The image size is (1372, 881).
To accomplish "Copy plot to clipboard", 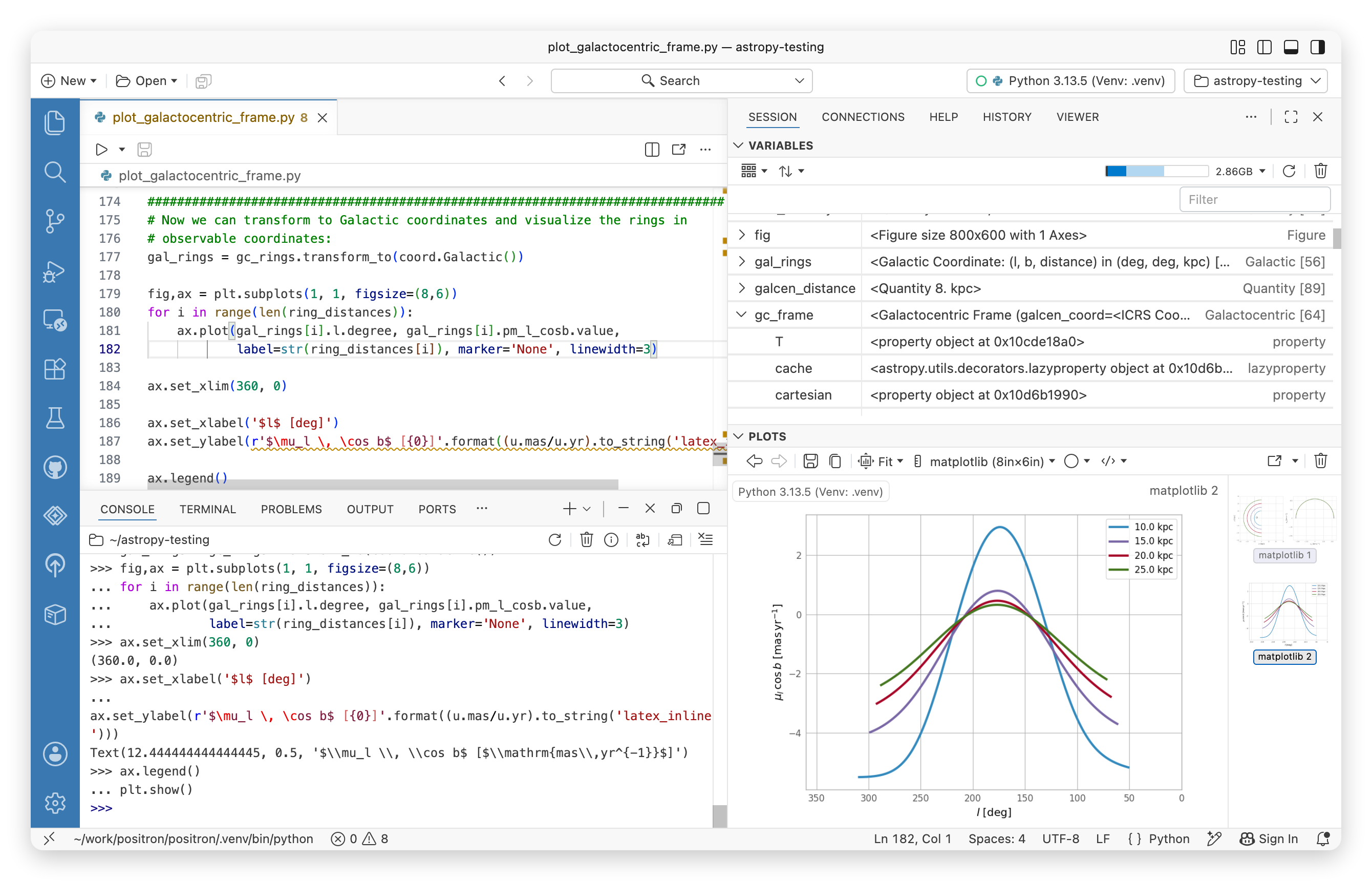I will (x=835, y=461).
